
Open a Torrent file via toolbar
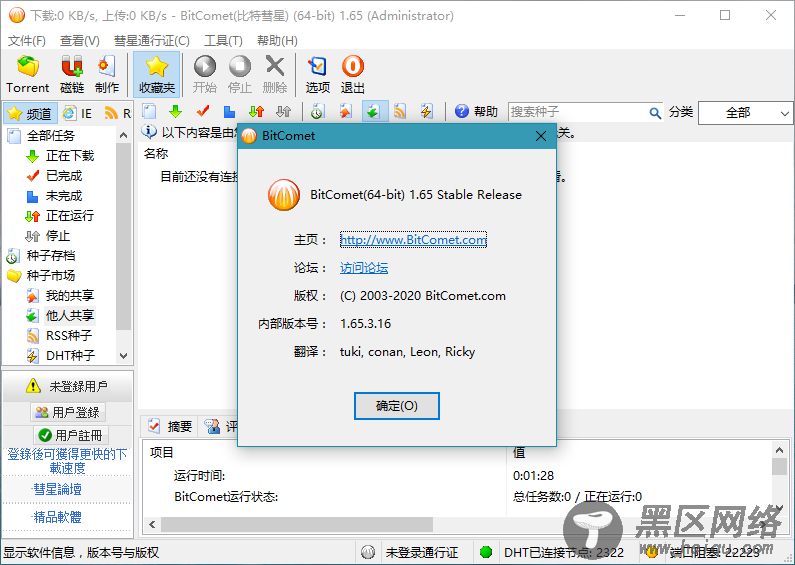pos(27,74)
